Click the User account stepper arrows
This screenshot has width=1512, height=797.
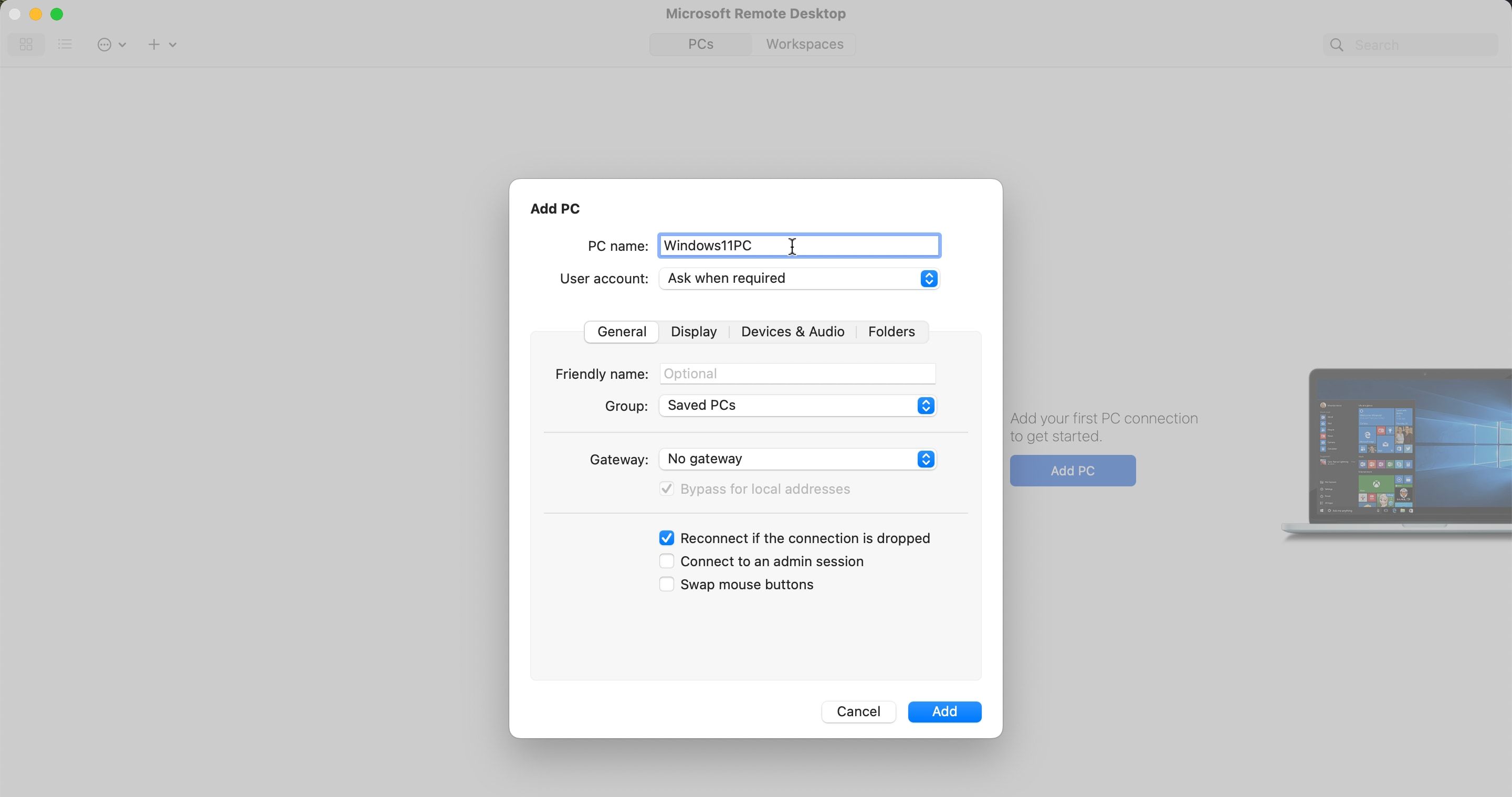929,279
